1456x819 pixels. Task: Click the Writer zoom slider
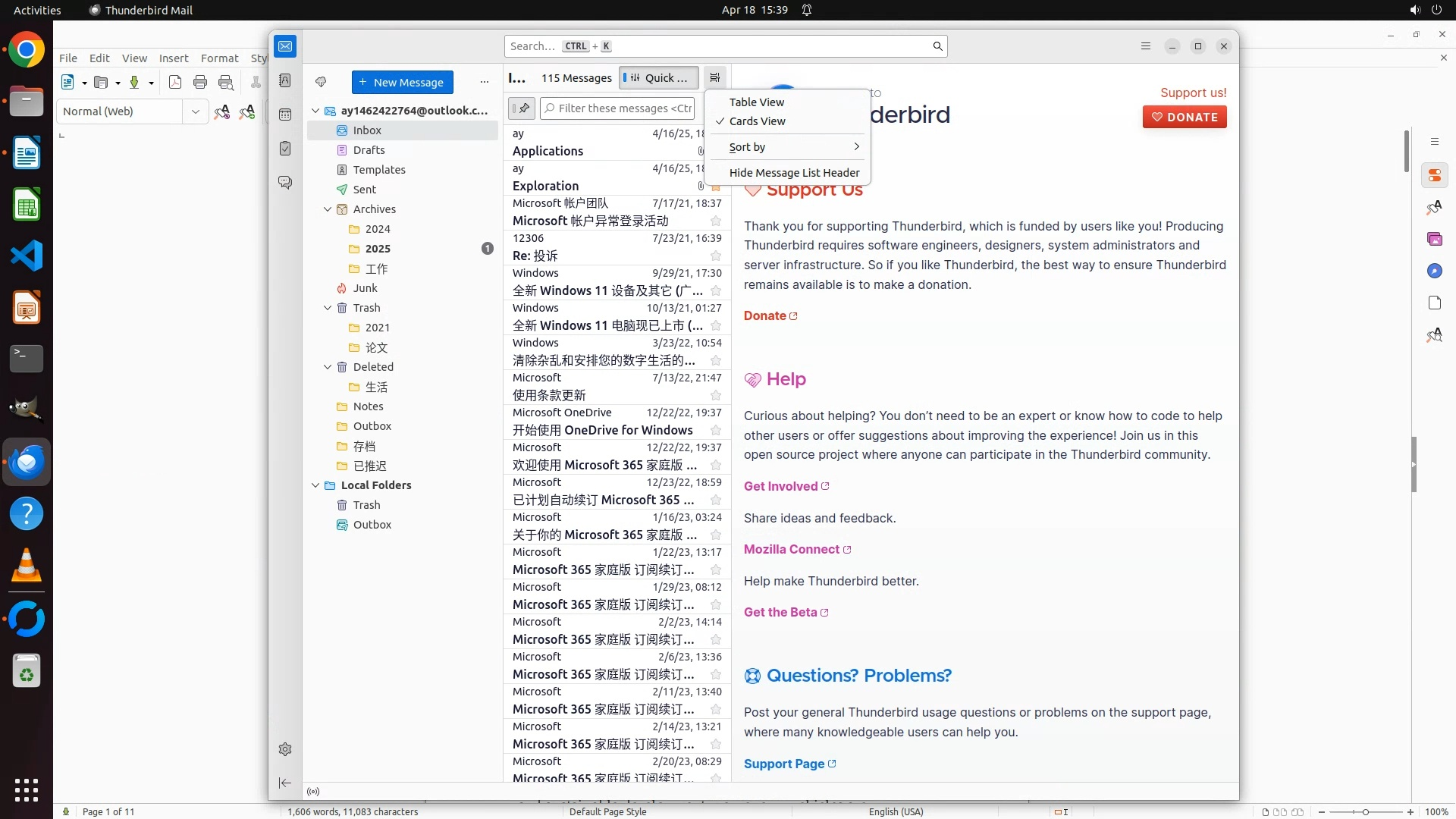tap(1365, 811)
